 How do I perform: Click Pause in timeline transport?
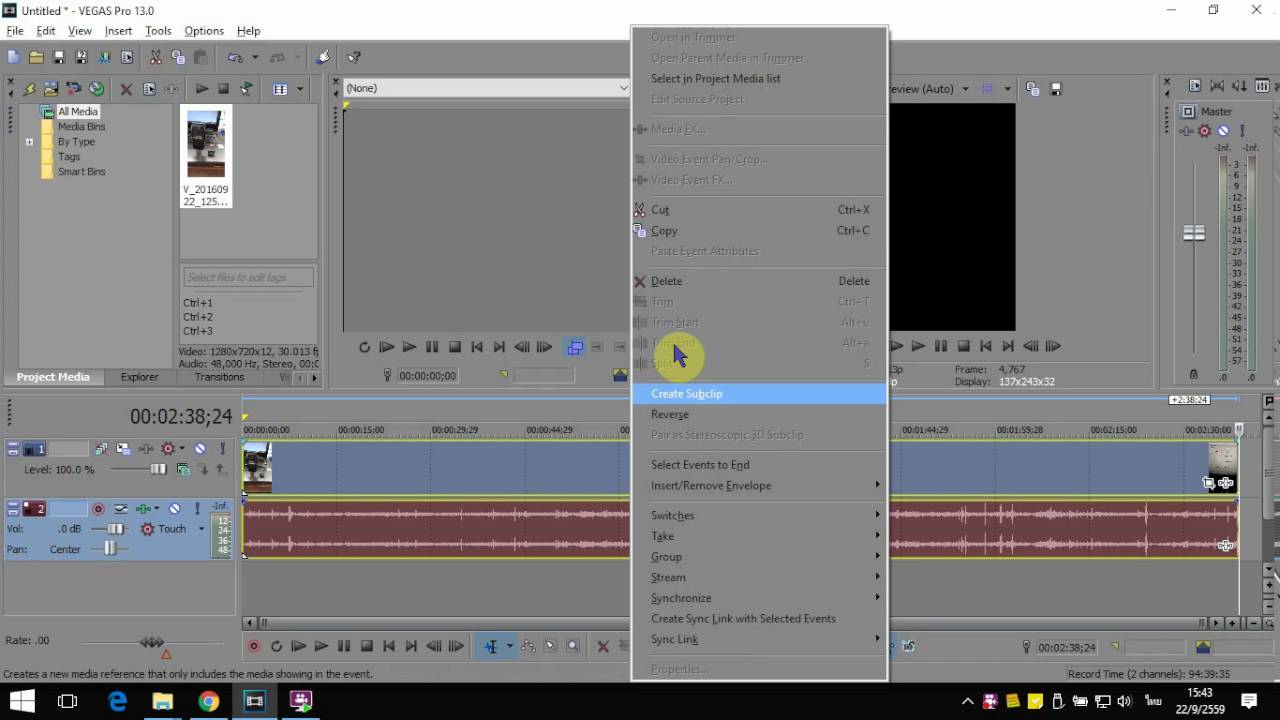344,647
